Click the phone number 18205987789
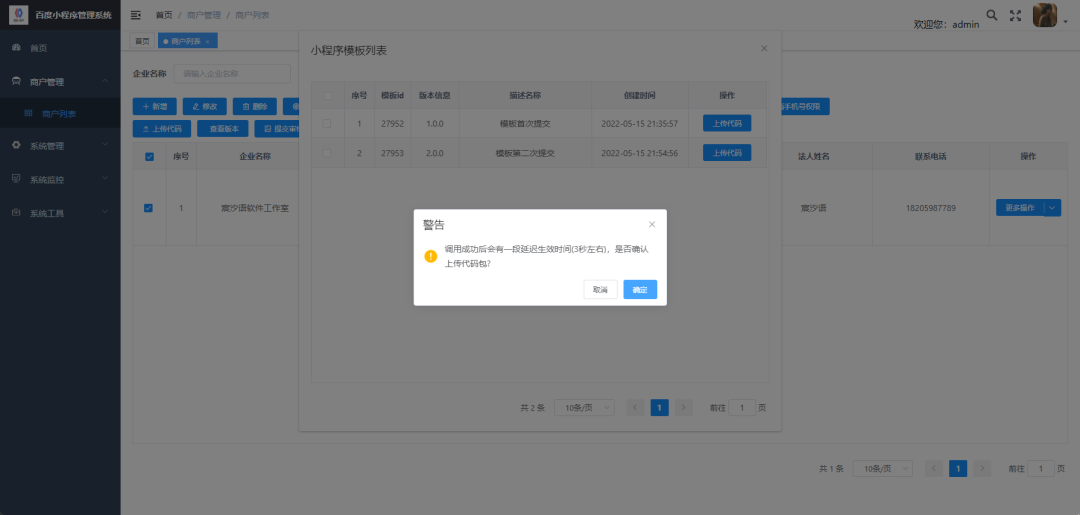This screenshot has height=515, width=1080. point(931,208)
